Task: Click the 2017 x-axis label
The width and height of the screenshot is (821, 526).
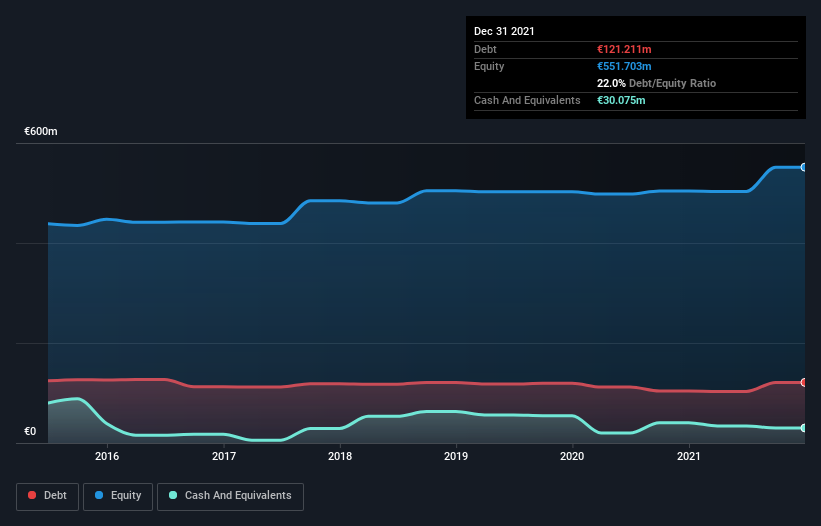Action: [x=224, y=456]
